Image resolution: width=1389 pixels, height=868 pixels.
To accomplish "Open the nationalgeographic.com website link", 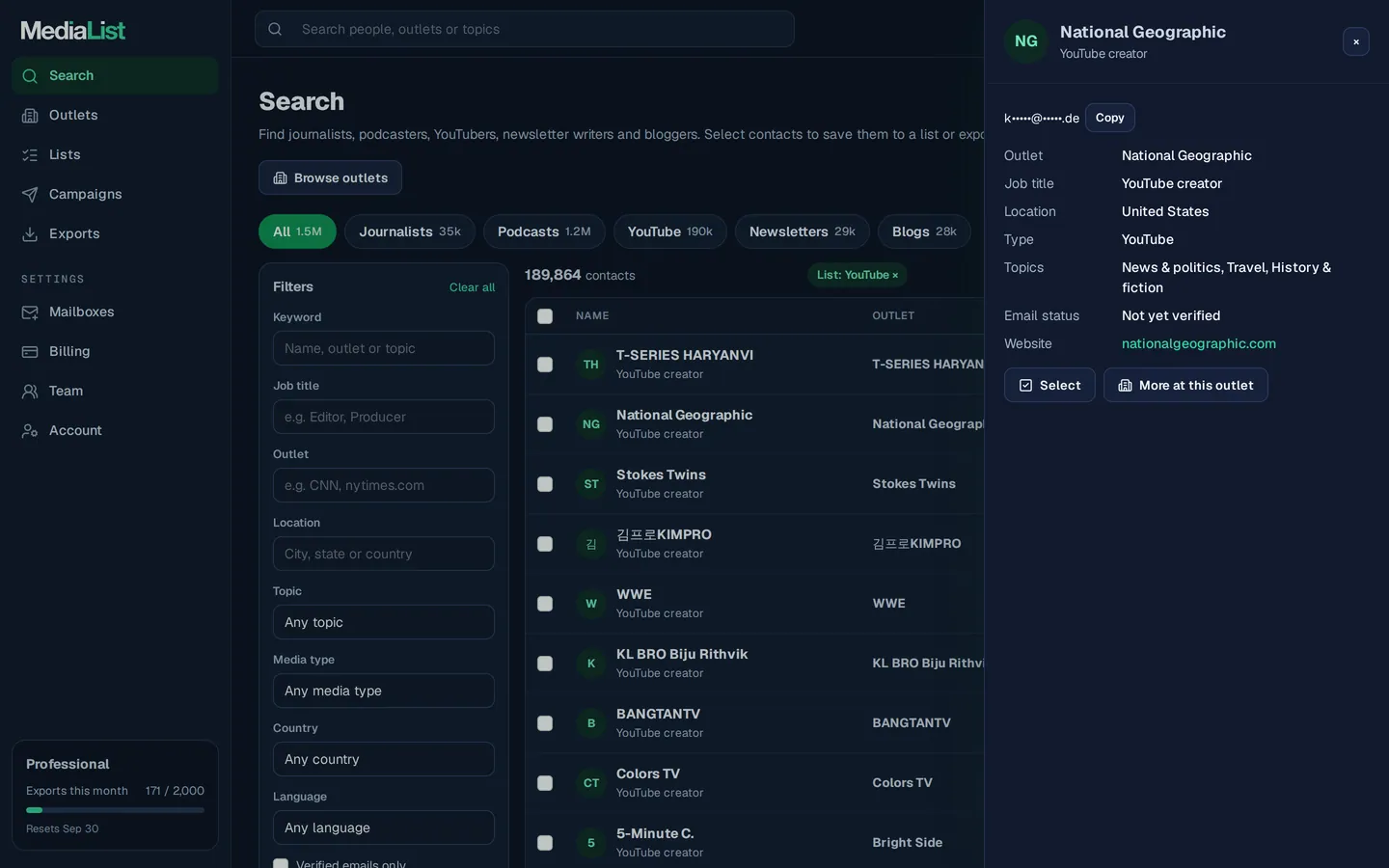I will tap(1199, 343).
